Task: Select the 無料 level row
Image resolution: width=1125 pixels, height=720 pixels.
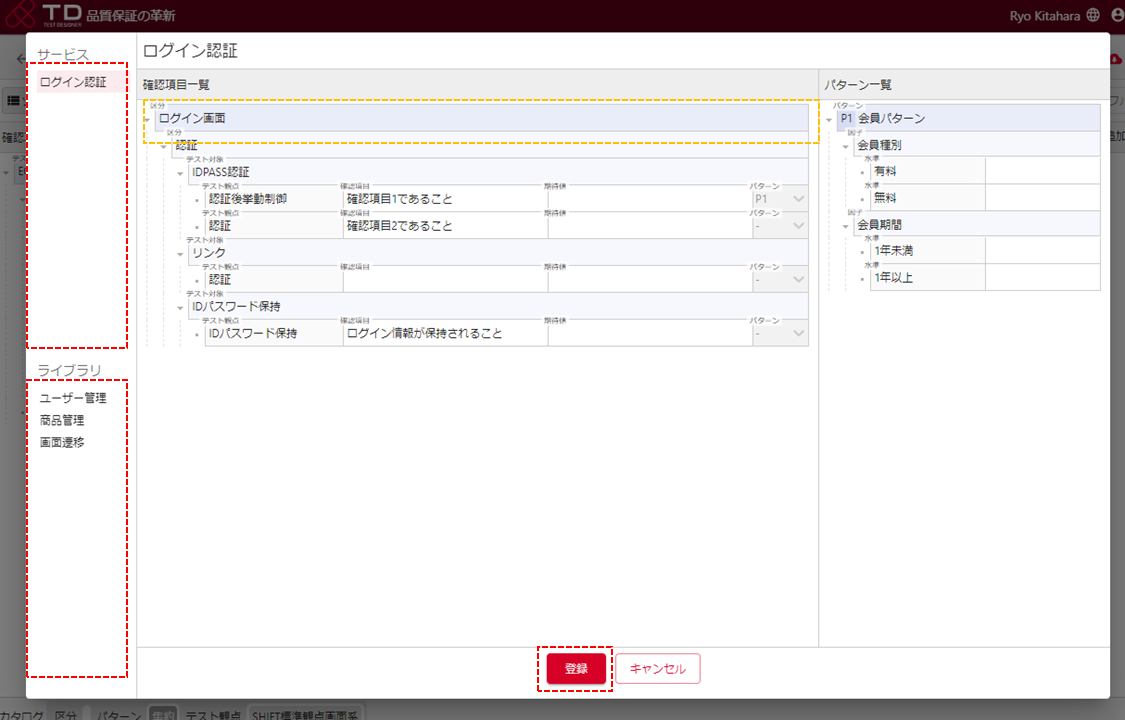Action: pyautogui.click(x=985, y=198)
